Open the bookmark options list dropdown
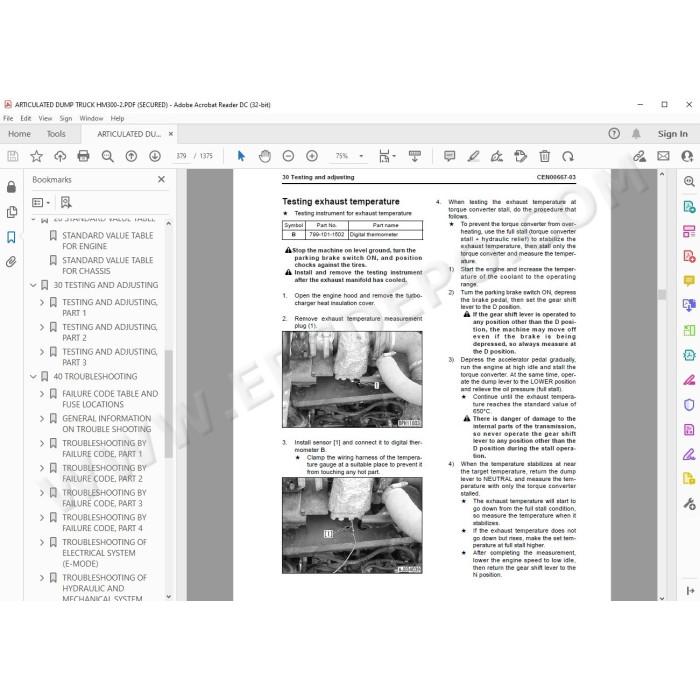The image size is (700, 700). pos(41,203)
